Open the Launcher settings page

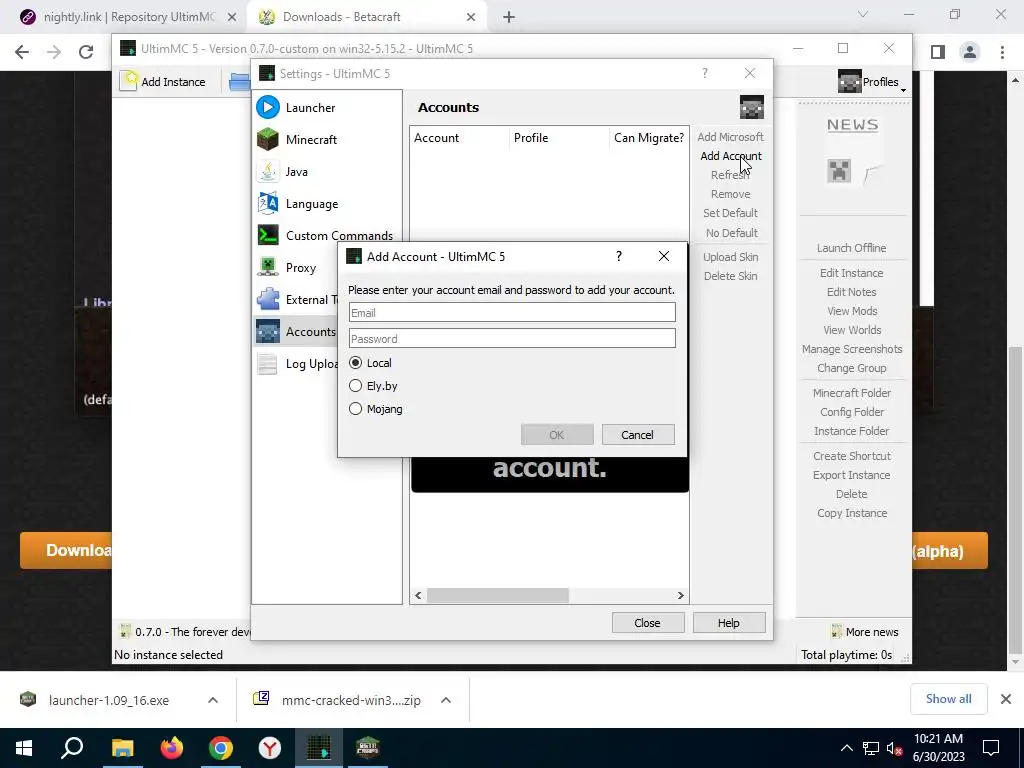click(x=327, y=108)
